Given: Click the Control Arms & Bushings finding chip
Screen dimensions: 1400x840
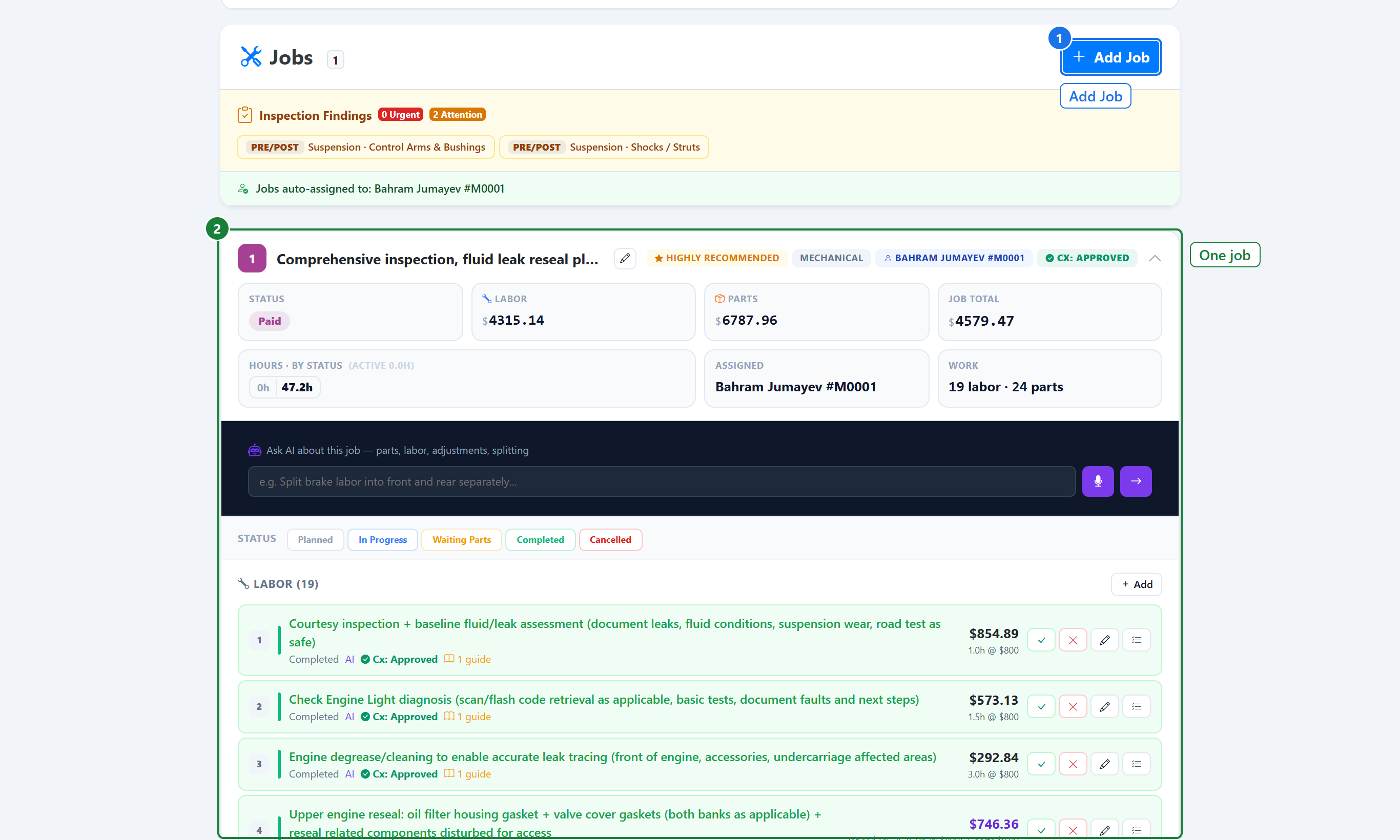Looking at the screenshot, I should [x=365, y=147].
